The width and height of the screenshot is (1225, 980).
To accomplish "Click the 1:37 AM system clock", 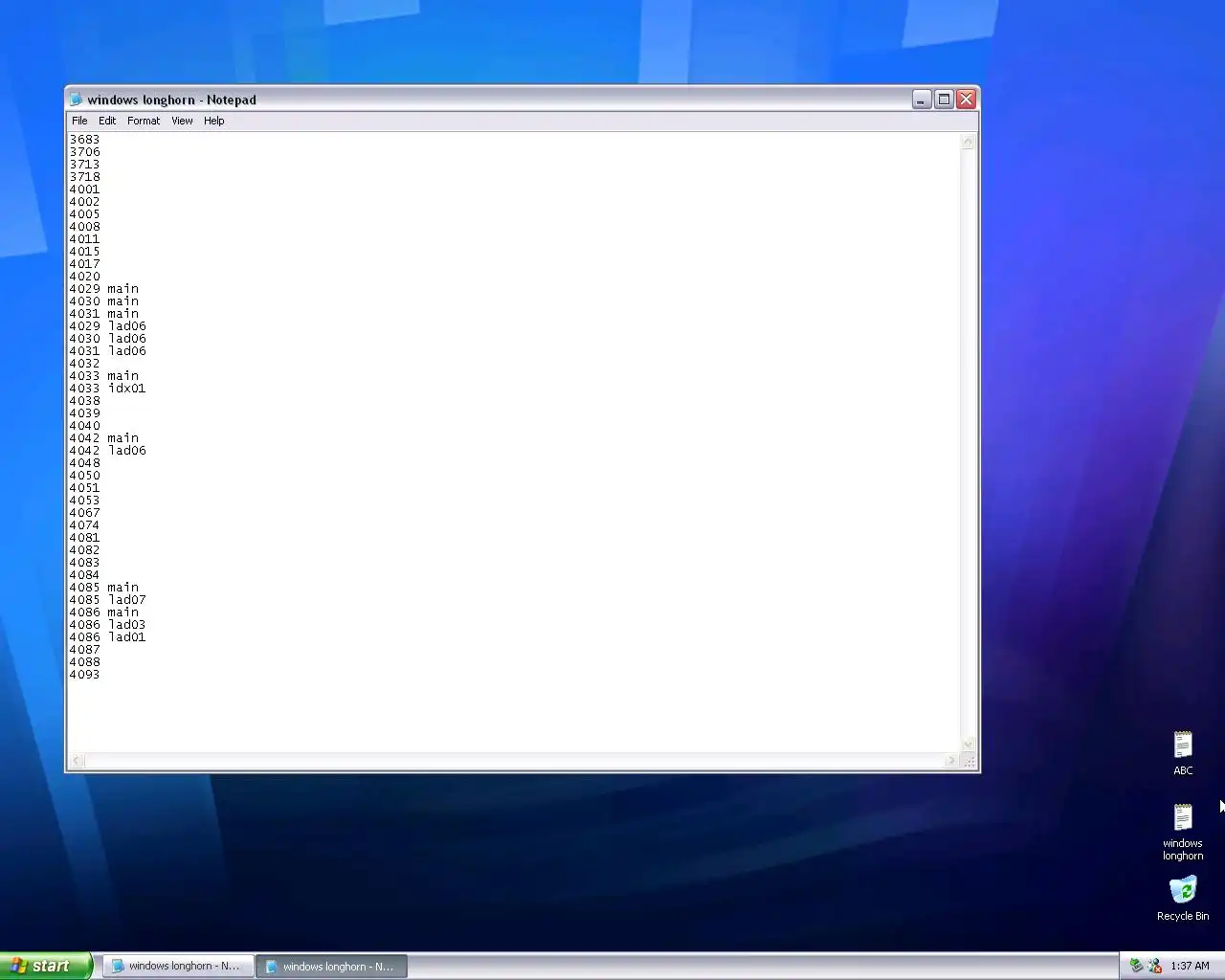I will click(1190, 966).
